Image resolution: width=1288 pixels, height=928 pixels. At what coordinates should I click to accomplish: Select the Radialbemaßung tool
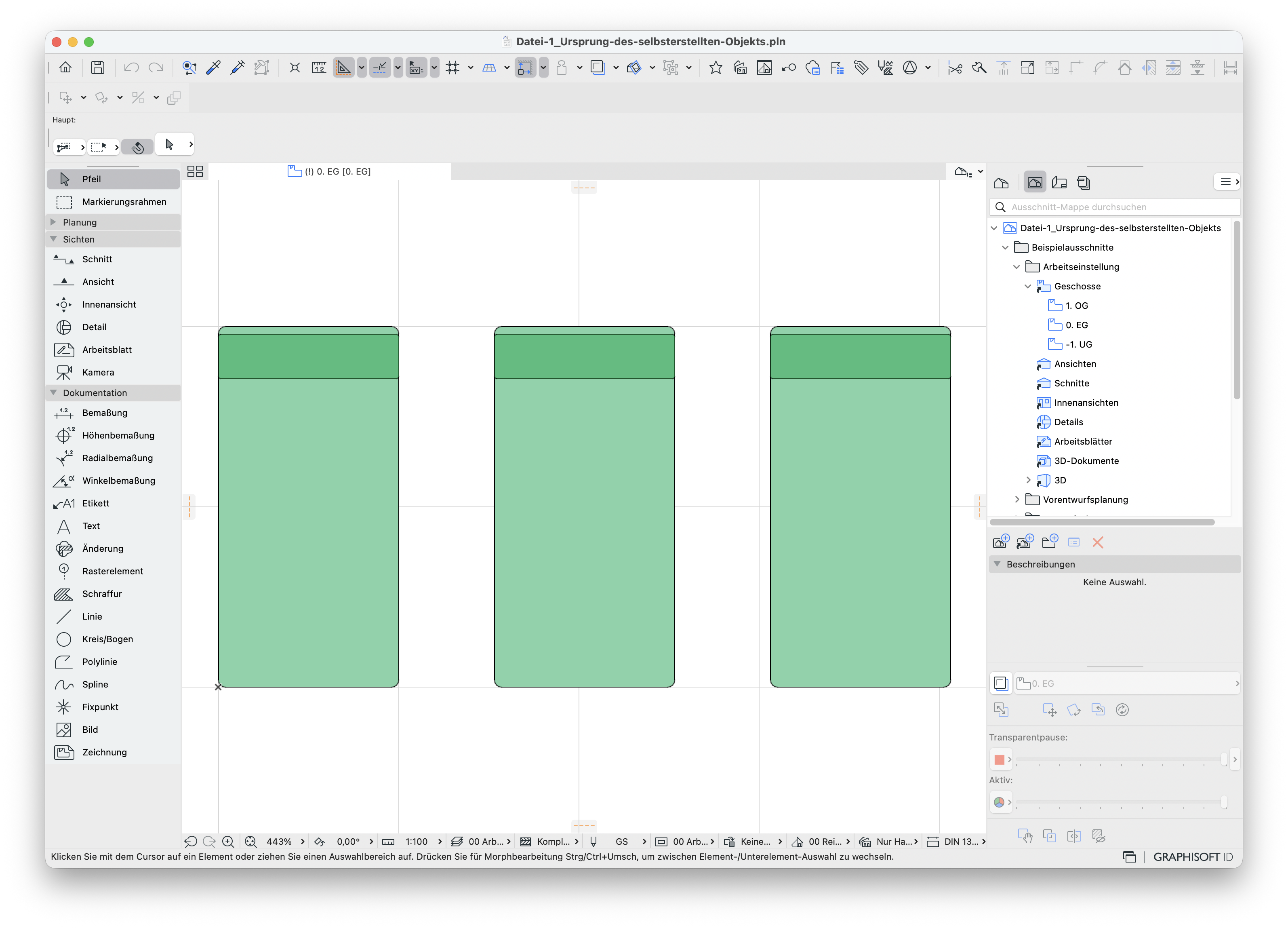[113, 458]
